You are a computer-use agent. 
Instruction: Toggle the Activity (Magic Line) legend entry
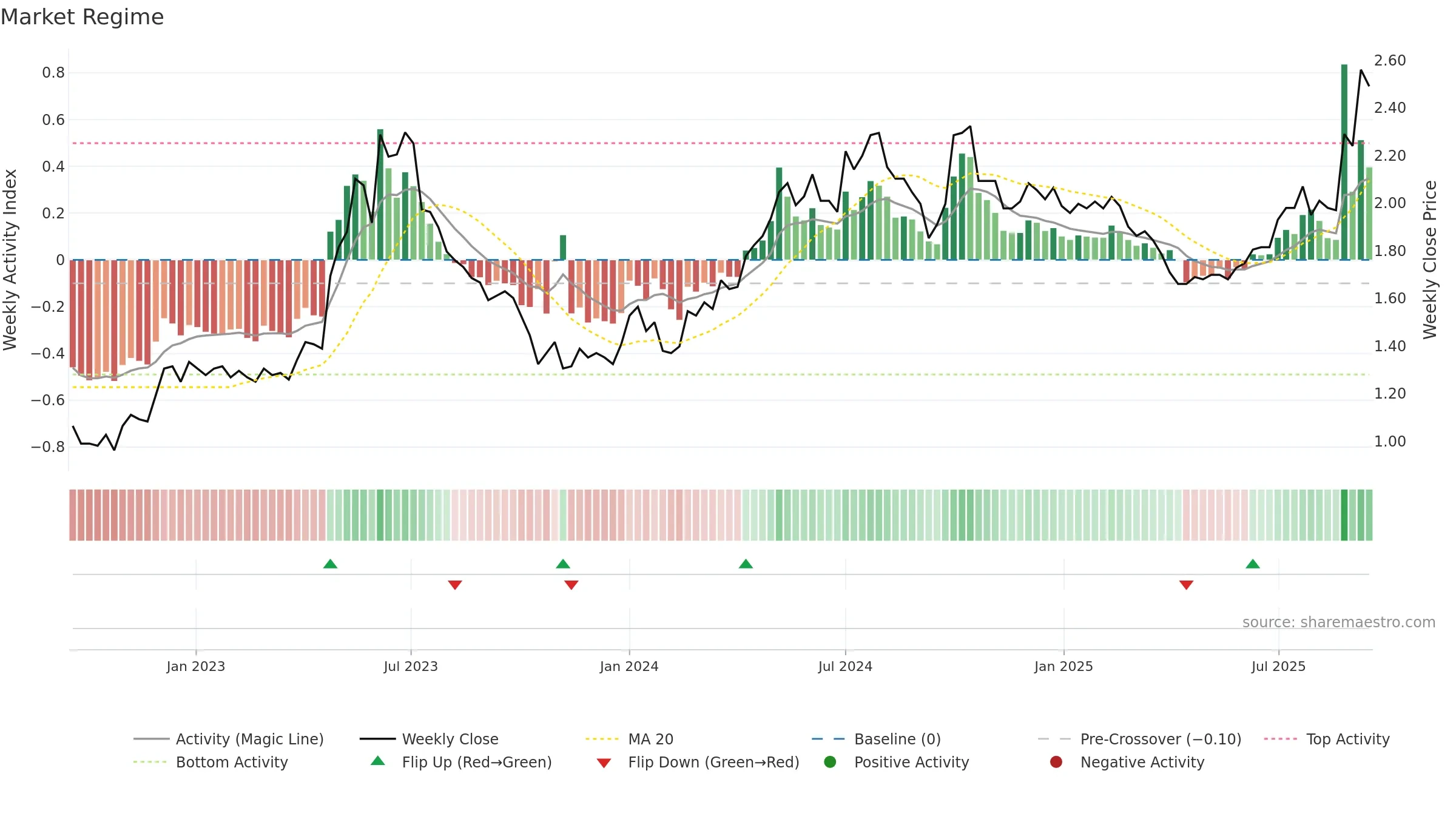(229, 739)
